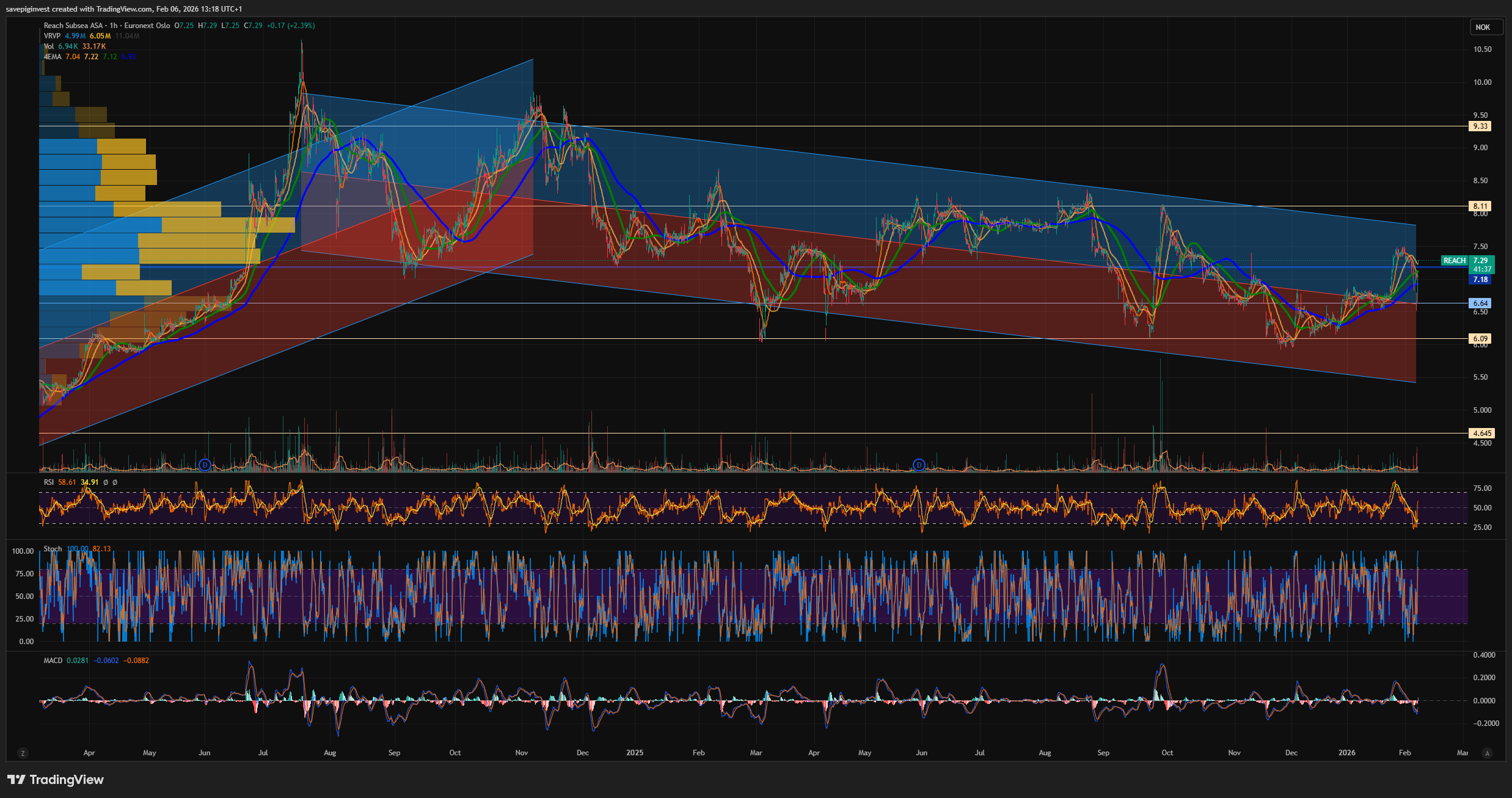Toggle the A auto-scale button at bottom right
This screenshot has width=1512, height=798.
click(1487, 753)
